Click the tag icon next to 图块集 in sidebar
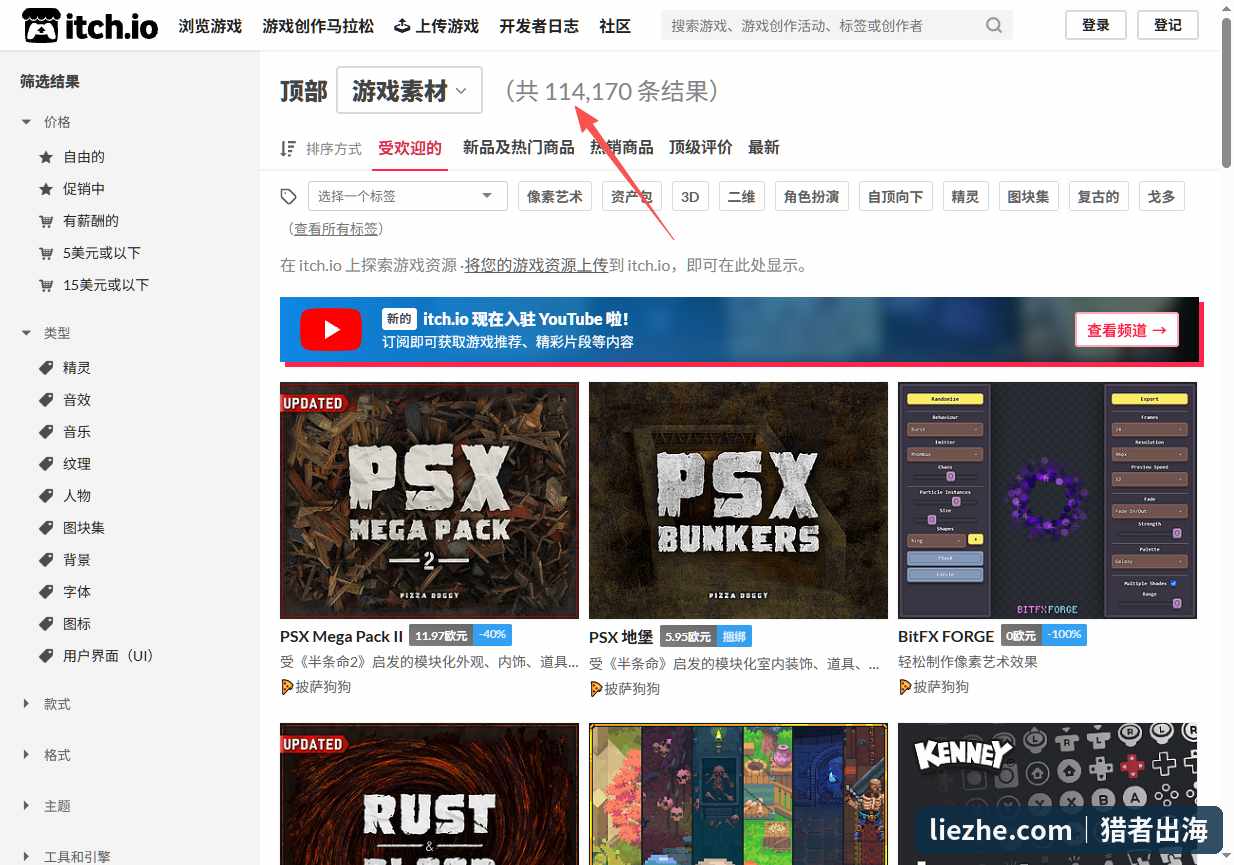Image resolution: width=1234 pixels, height=865 pixels. click(x=45, y=528)
